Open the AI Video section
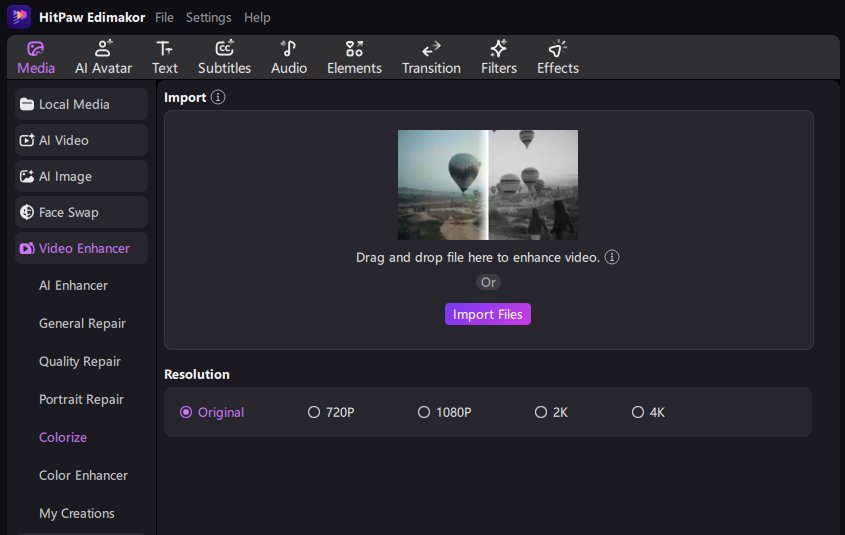This screenshot has height=535, width=845. pyautogui.click(x=81, y=140)
